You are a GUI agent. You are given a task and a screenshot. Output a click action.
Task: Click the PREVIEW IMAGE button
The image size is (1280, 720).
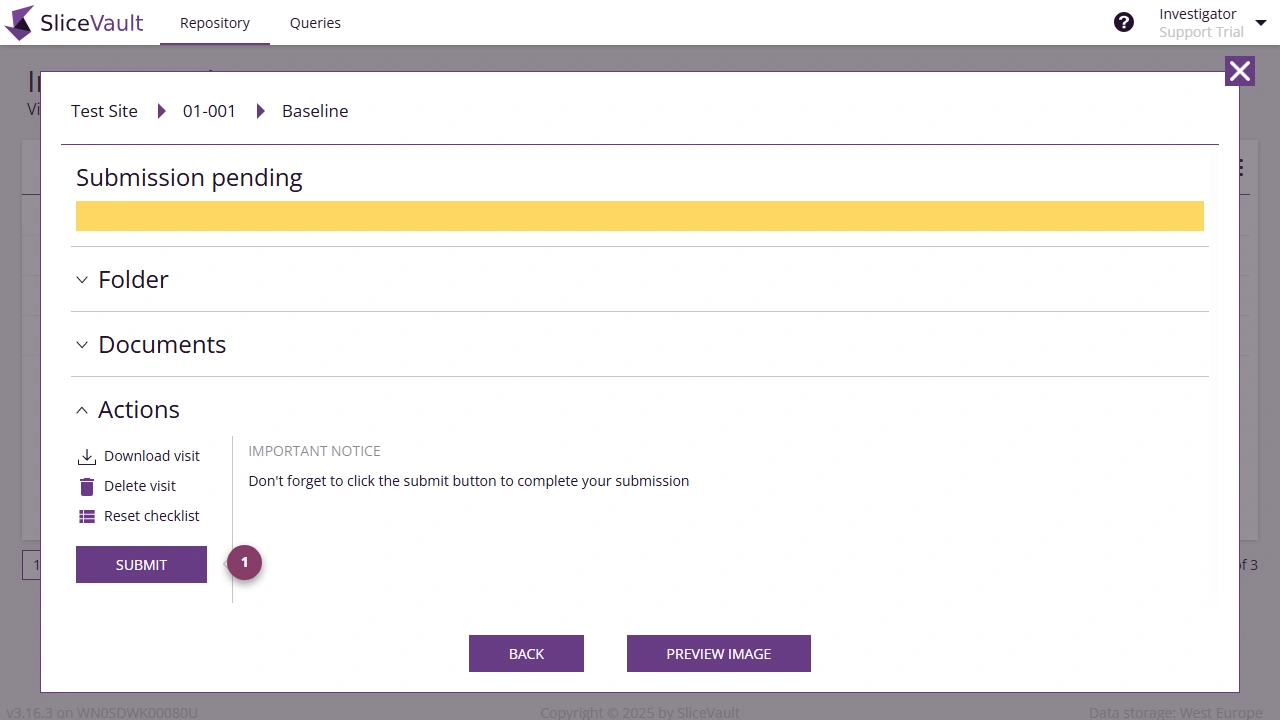pyautogui.click(x=718, y=653)
